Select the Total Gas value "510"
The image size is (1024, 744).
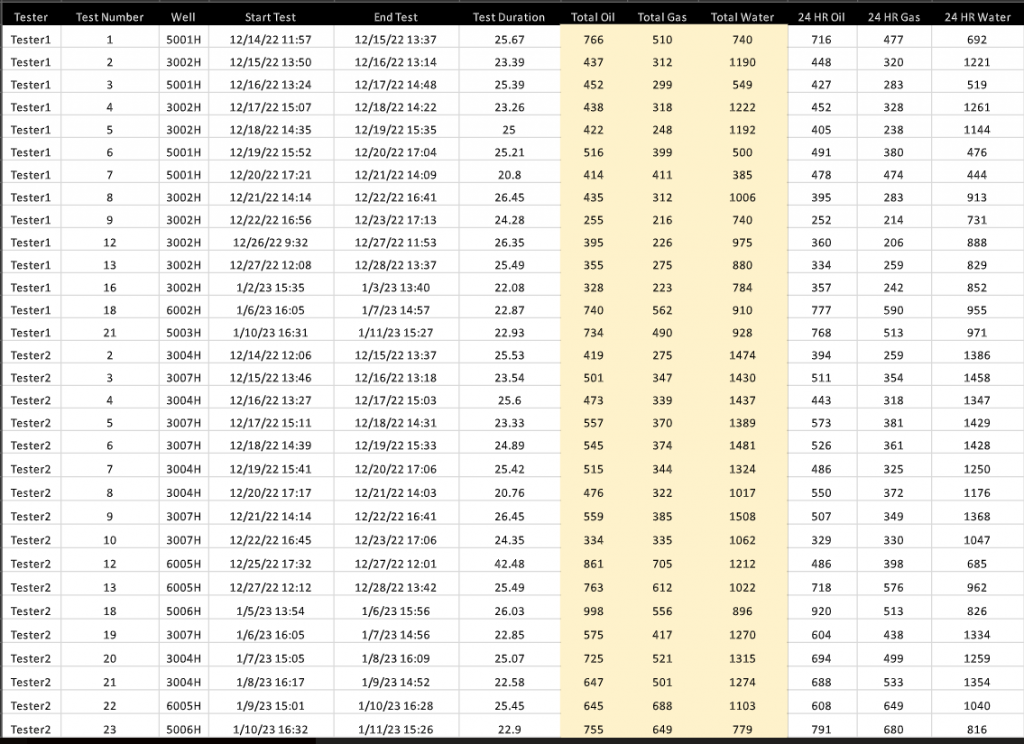pyautogui.click(x=662, y=40)
